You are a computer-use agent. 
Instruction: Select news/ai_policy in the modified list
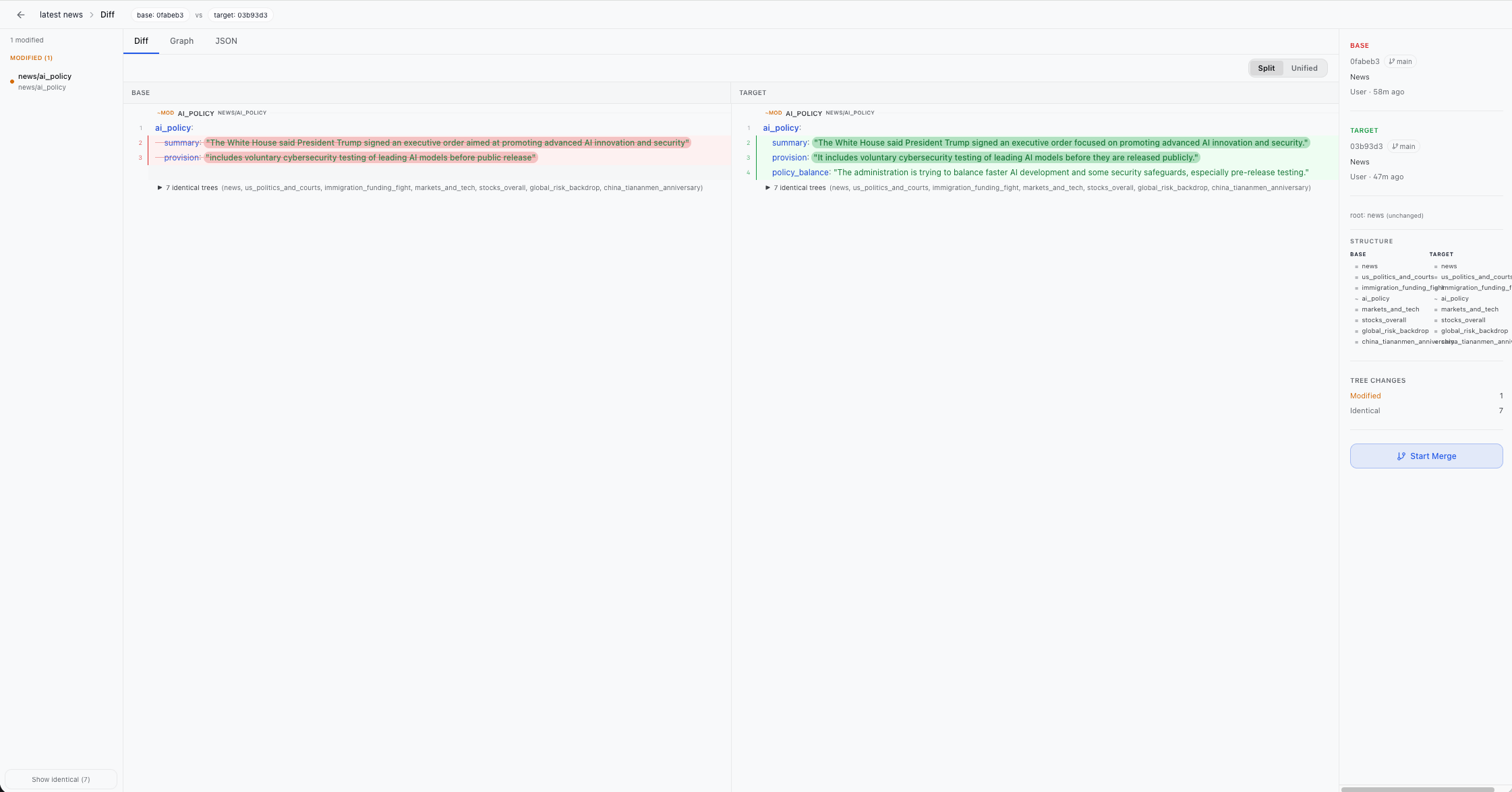click(x=61, y=82)
